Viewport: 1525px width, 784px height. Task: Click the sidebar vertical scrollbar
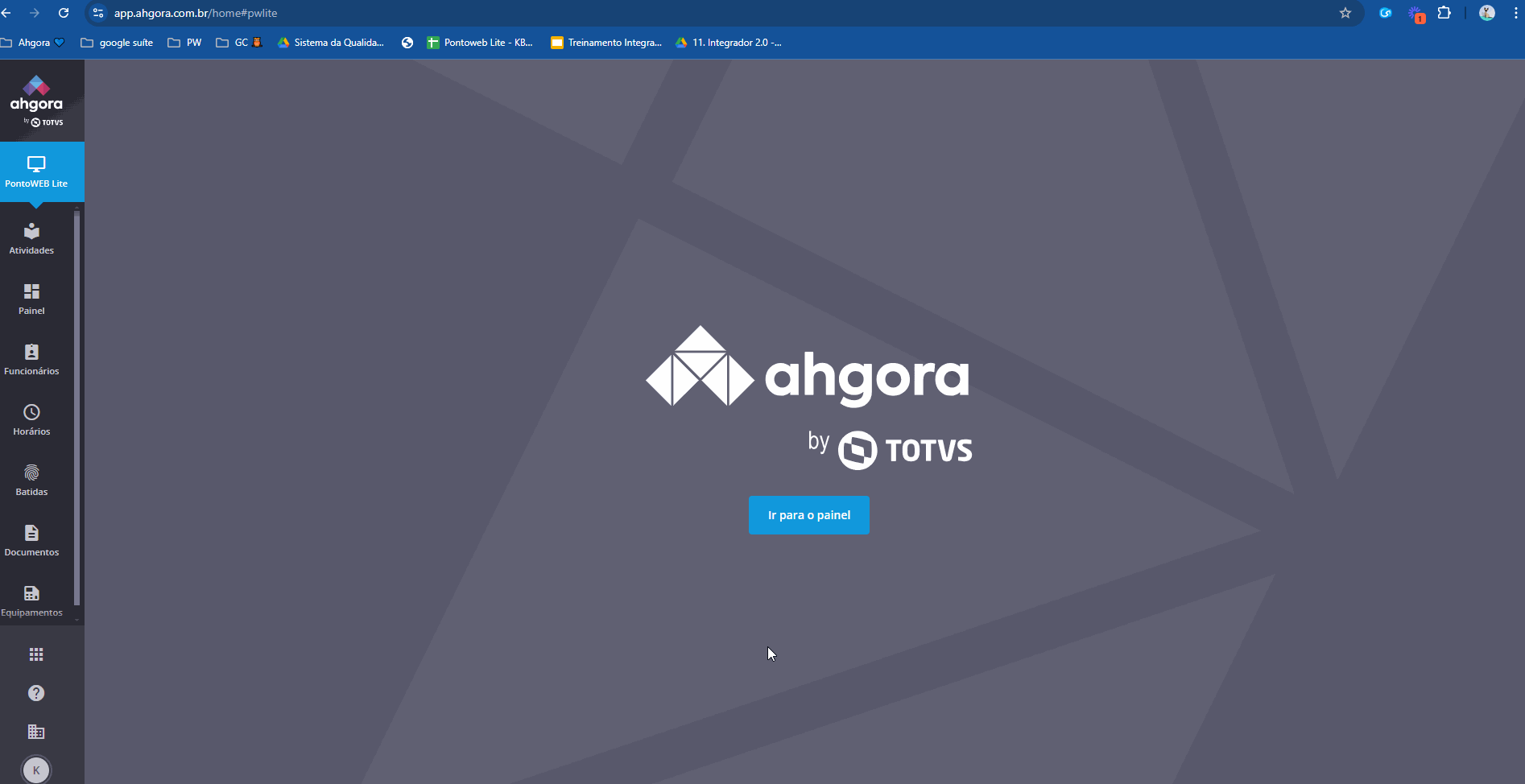(x=76, y=406)
